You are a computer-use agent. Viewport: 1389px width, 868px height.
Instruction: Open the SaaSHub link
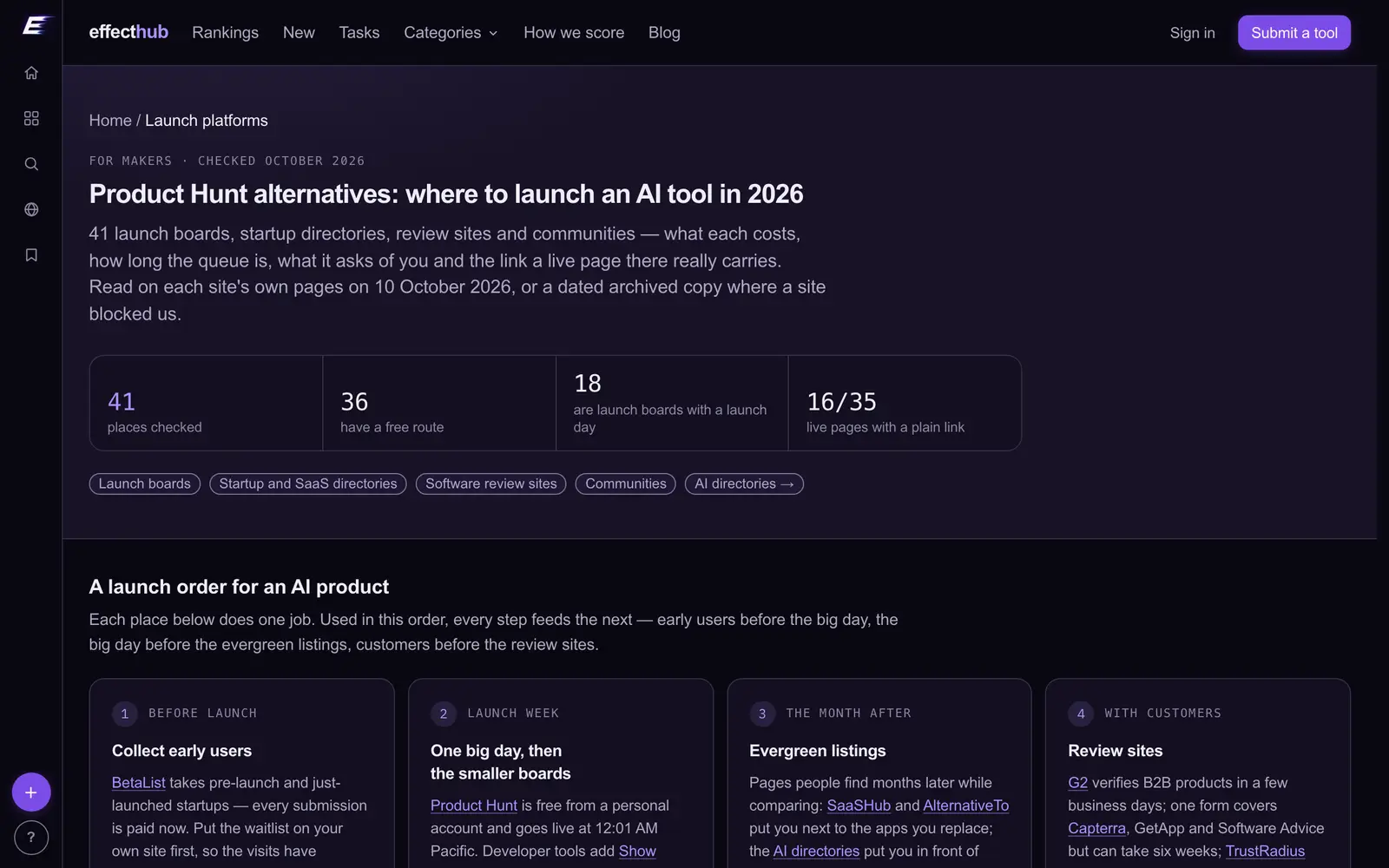[859, 806]
